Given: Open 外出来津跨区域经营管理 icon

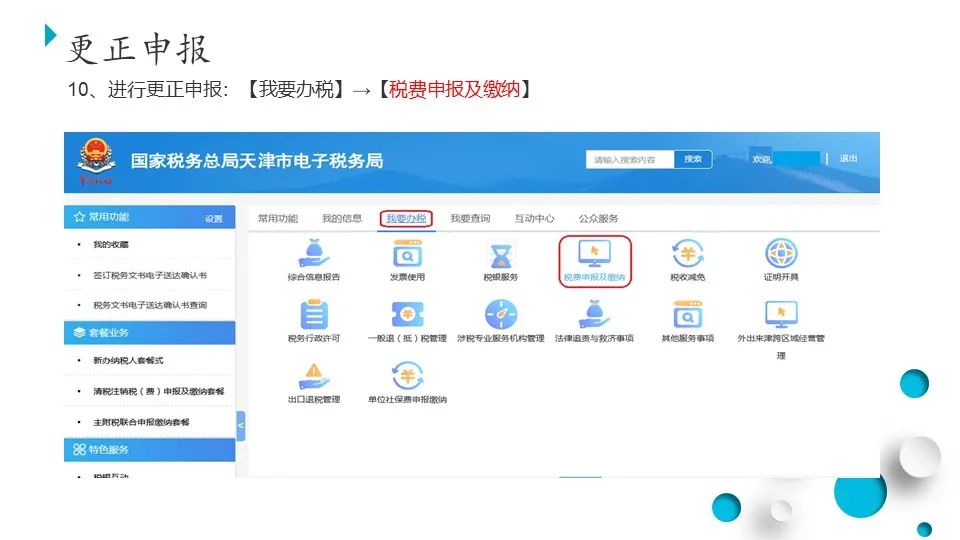Looking at the screenshot, I should click(781, 315).
